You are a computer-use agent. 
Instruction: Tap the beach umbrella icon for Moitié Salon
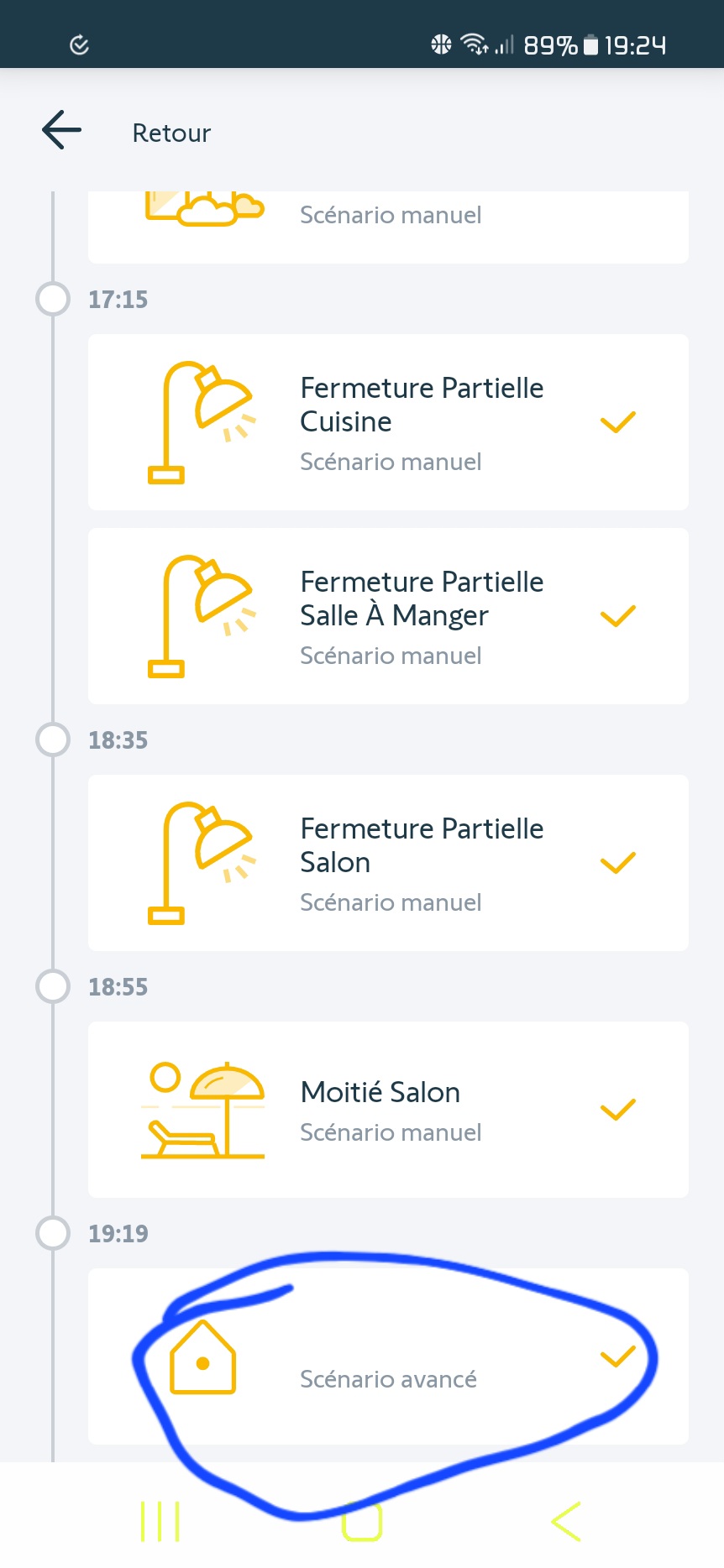(x=203, y=1111)
